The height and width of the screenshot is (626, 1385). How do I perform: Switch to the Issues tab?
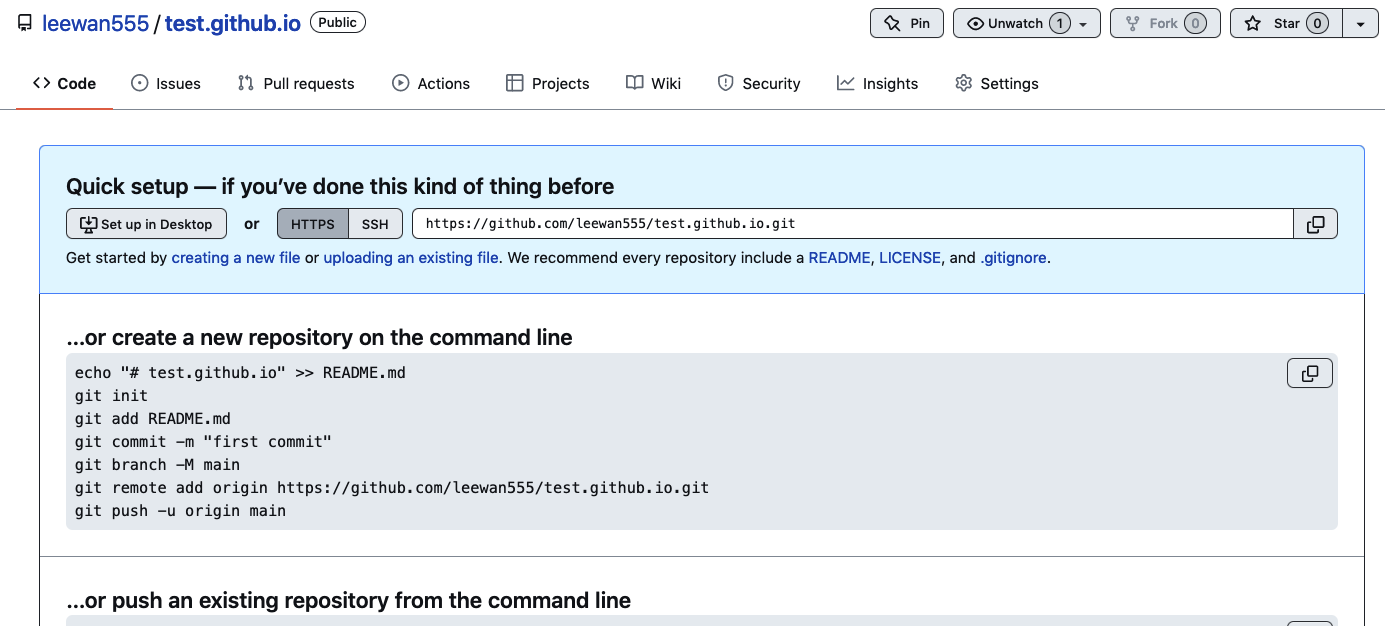point(166,84)
